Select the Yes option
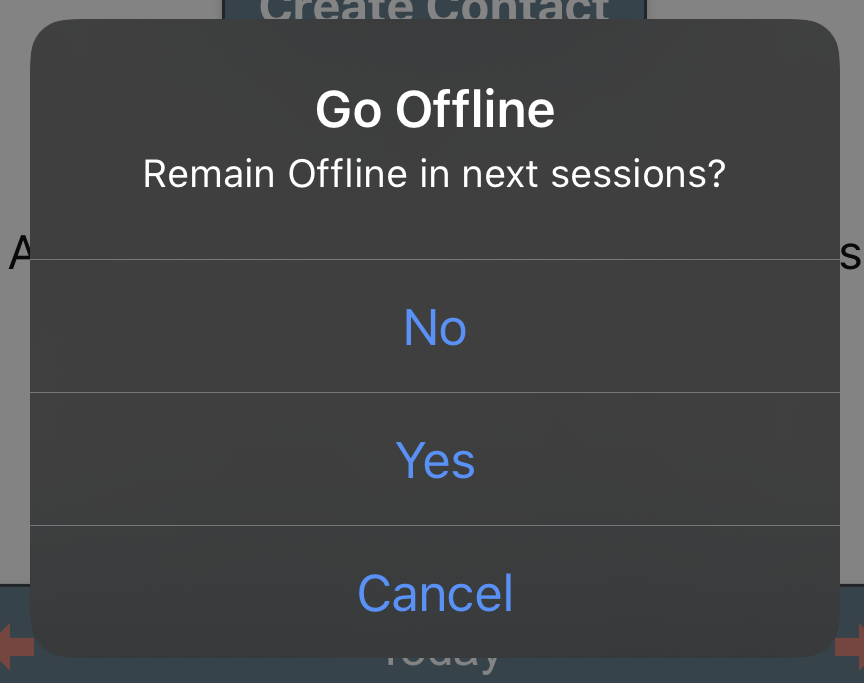 pos(435,459)
